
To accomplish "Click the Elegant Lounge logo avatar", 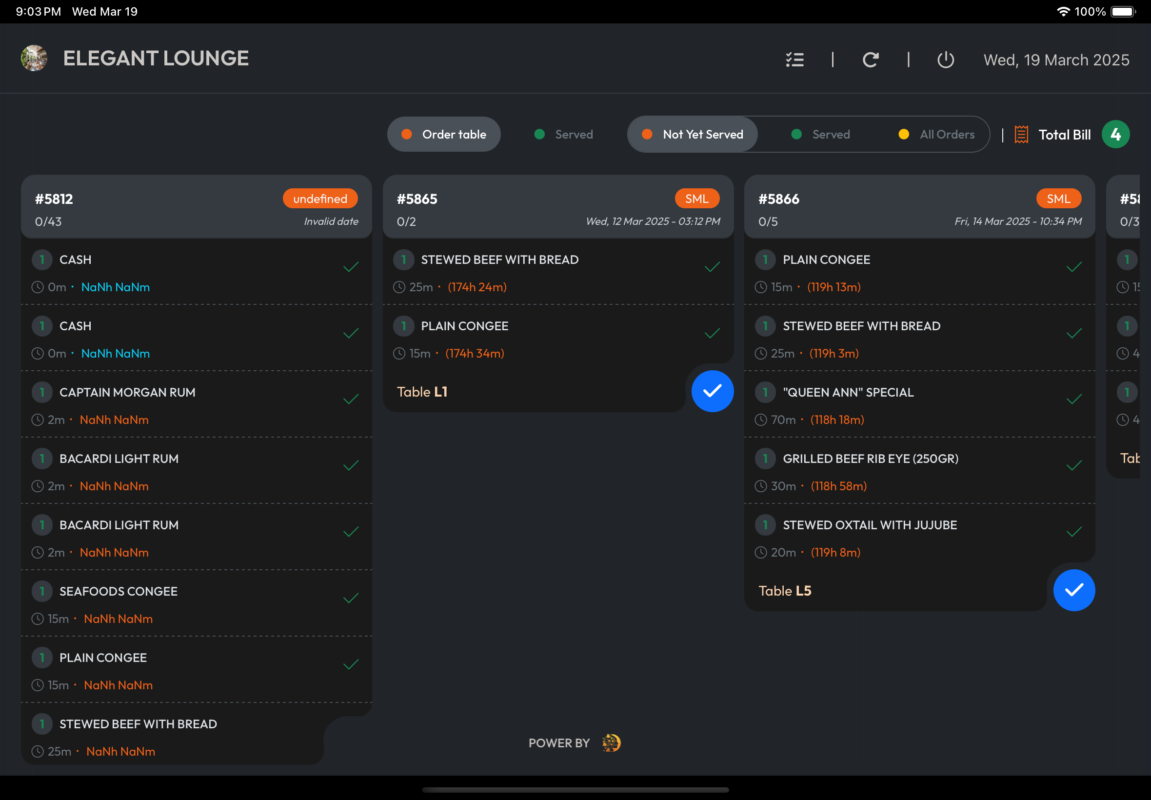I will click(x=34, y=58).
